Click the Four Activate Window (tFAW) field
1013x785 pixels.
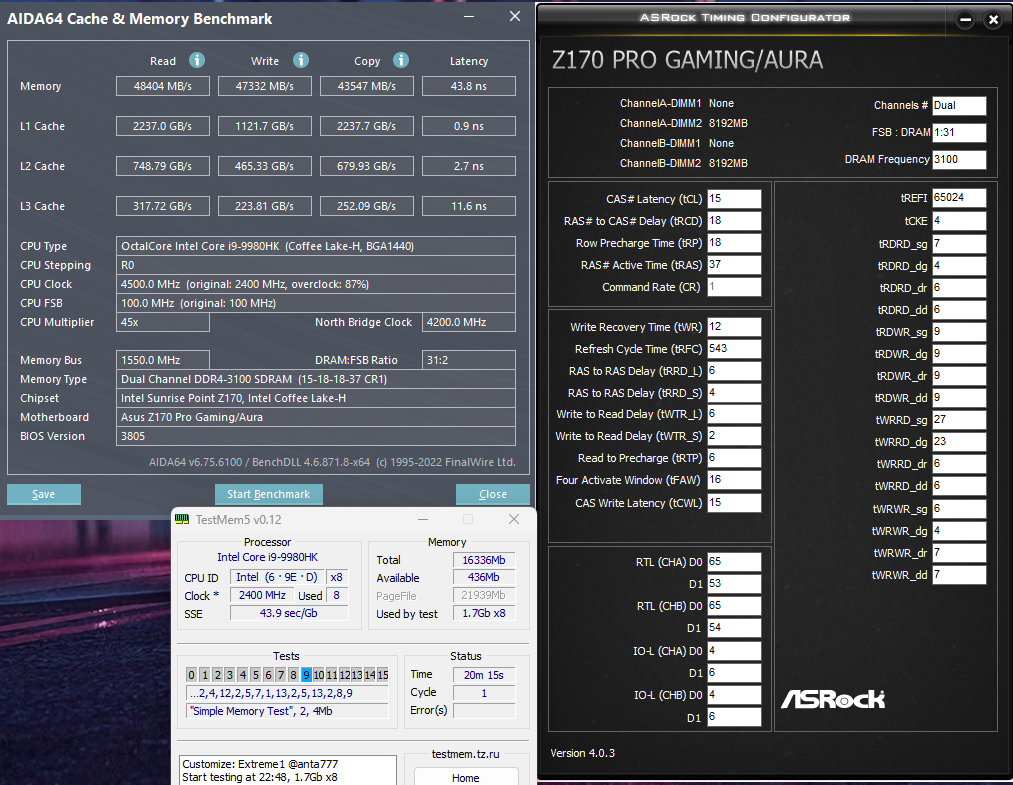pyautogui.click(x=735, y=480)
